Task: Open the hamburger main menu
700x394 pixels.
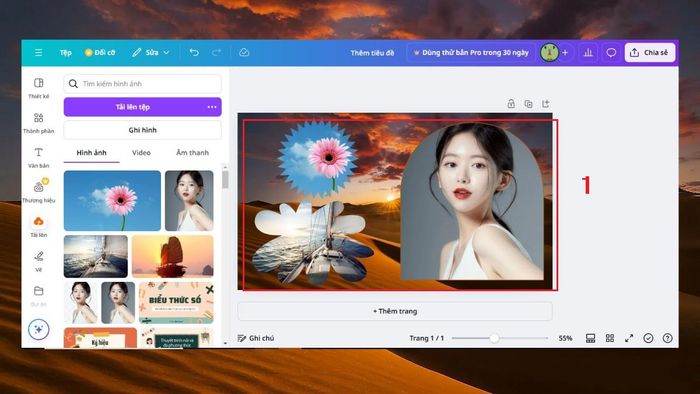Action: pyautogui.click(x=38, y=53)
